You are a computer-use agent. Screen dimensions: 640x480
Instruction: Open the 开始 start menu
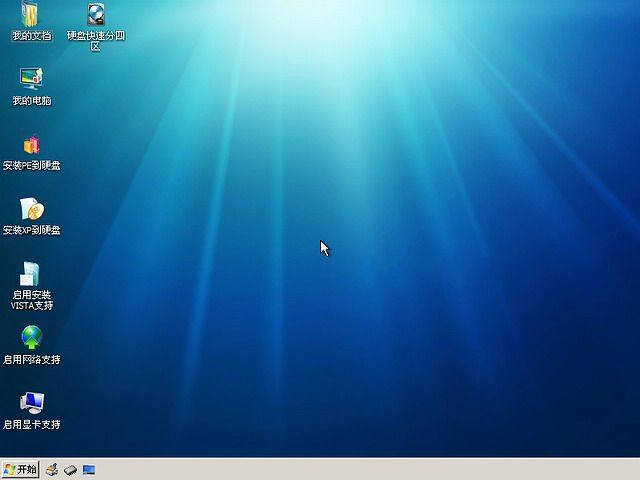(x=20, y=469)
